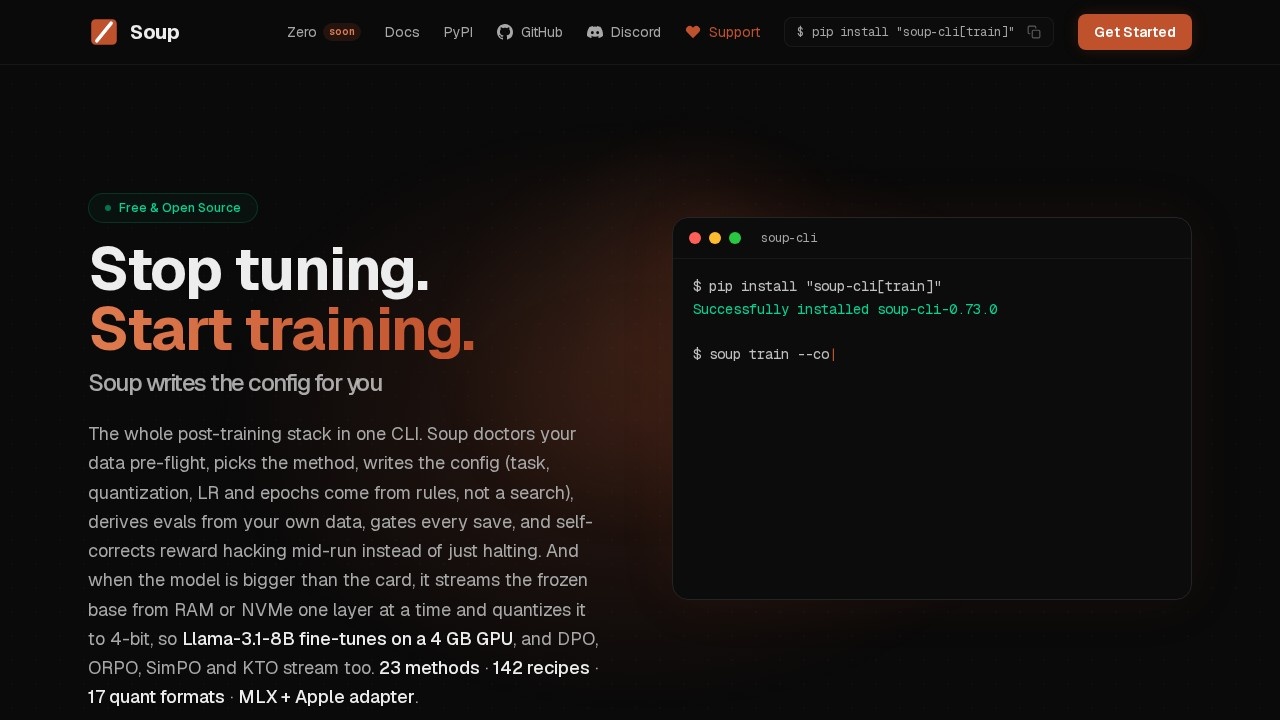Click the 'soon' badge next to Zero
1280x720 pixels.
pyautogui.click(x=342, y=32)
